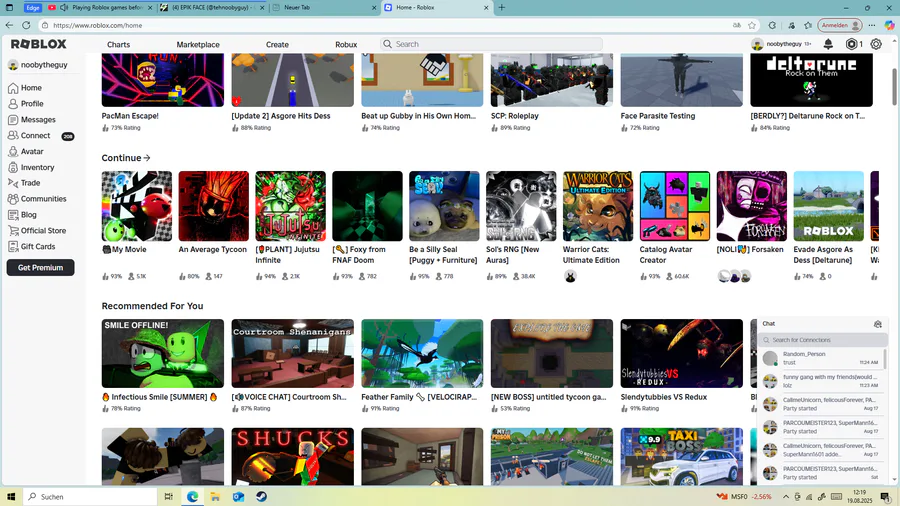Open the noobytheguy profile in the header
The image size is (900, 506).
(x=781, y=44)
